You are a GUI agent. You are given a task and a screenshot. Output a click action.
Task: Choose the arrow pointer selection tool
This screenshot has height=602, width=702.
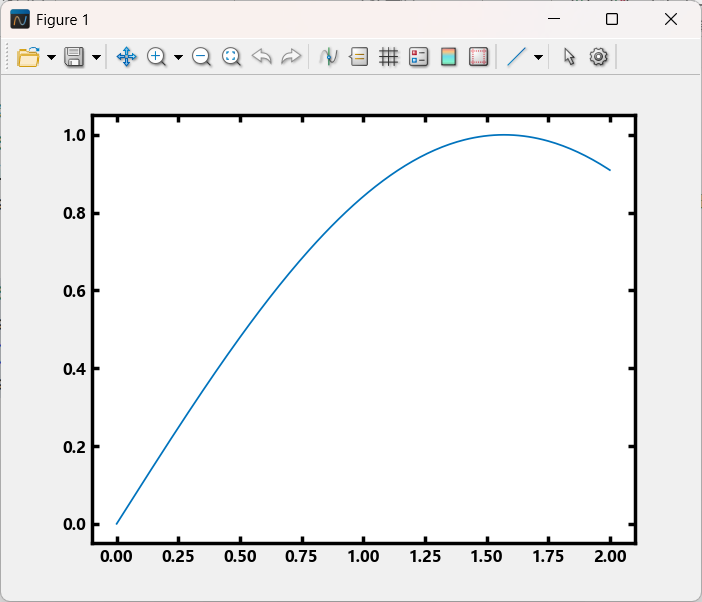pyautogui.click(x=569, y=57)
